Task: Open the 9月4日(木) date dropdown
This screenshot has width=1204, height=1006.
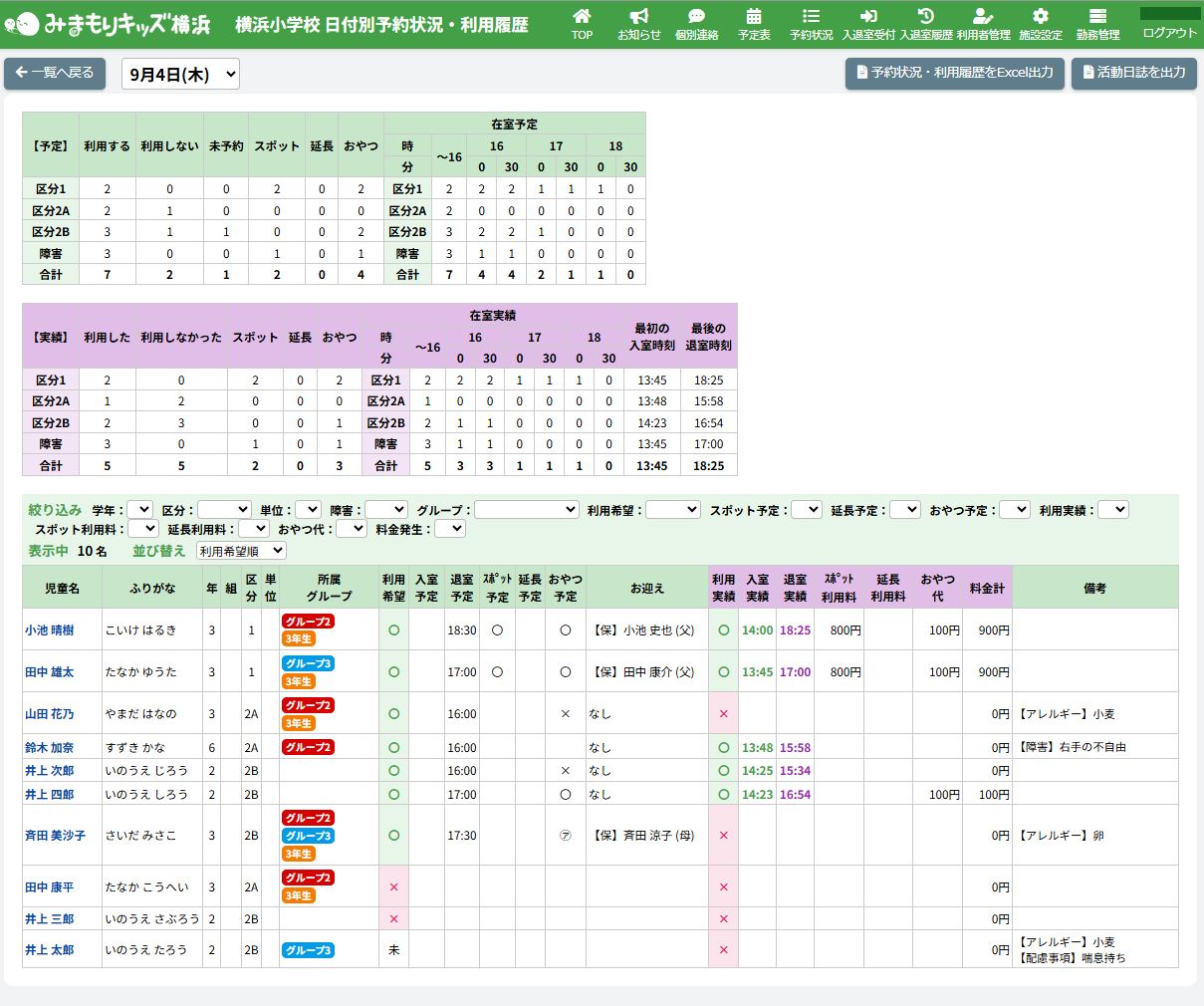Action: (180, 74)
